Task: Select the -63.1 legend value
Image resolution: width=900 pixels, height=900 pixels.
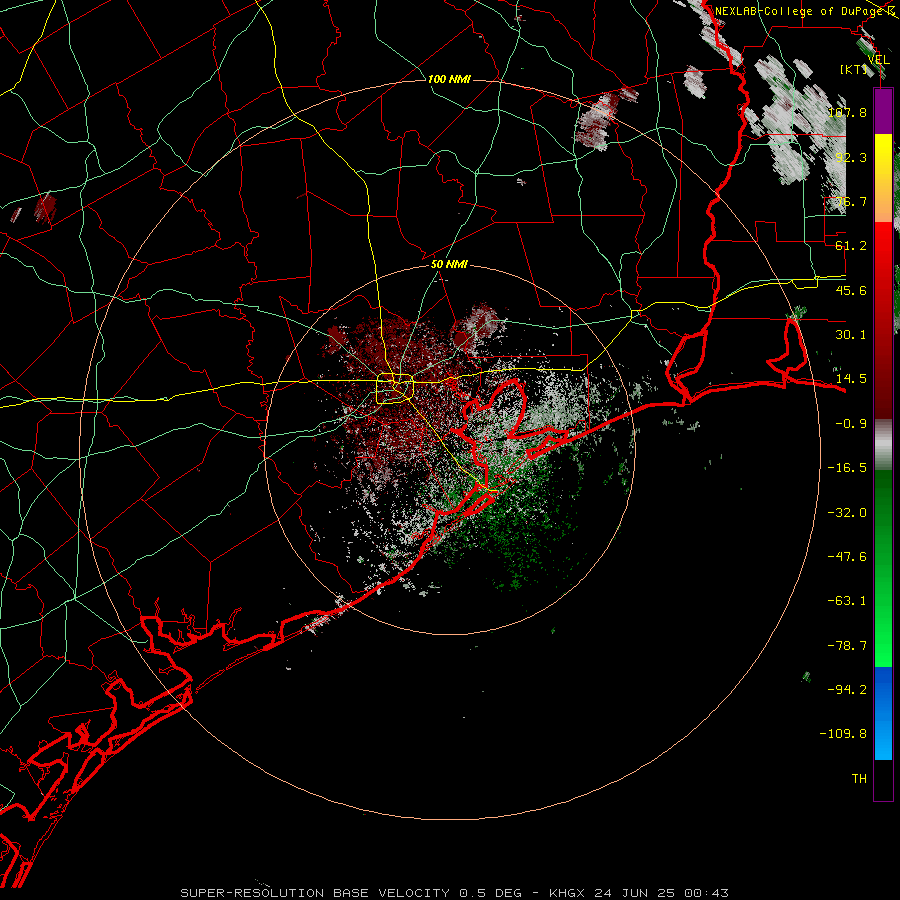Action: pyautogui.click(x=847, y=601)
